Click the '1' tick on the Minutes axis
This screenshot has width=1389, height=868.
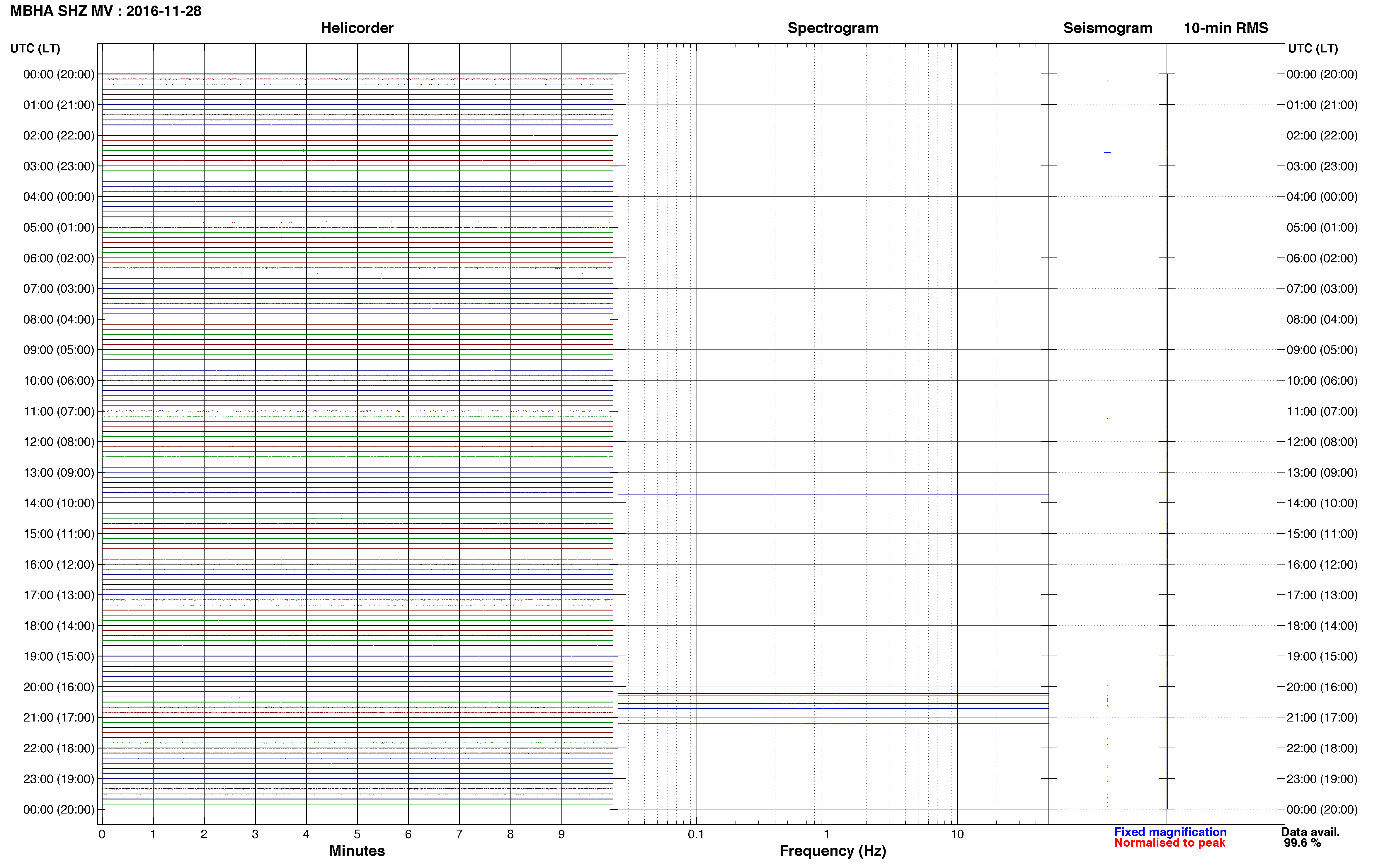153,834
